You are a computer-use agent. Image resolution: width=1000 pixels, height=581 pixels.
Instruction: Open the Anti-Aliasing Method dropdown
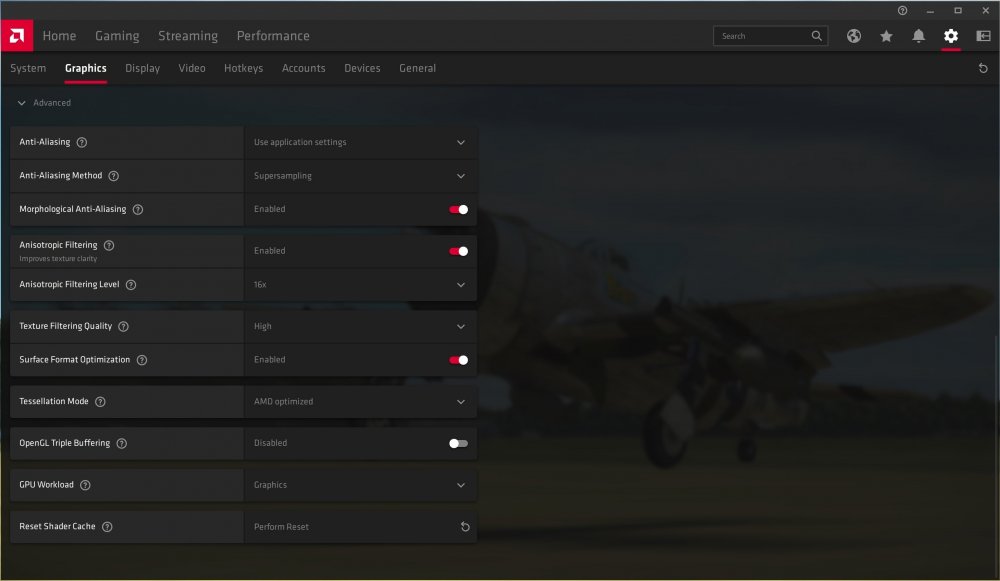click(x=461, y=176)
